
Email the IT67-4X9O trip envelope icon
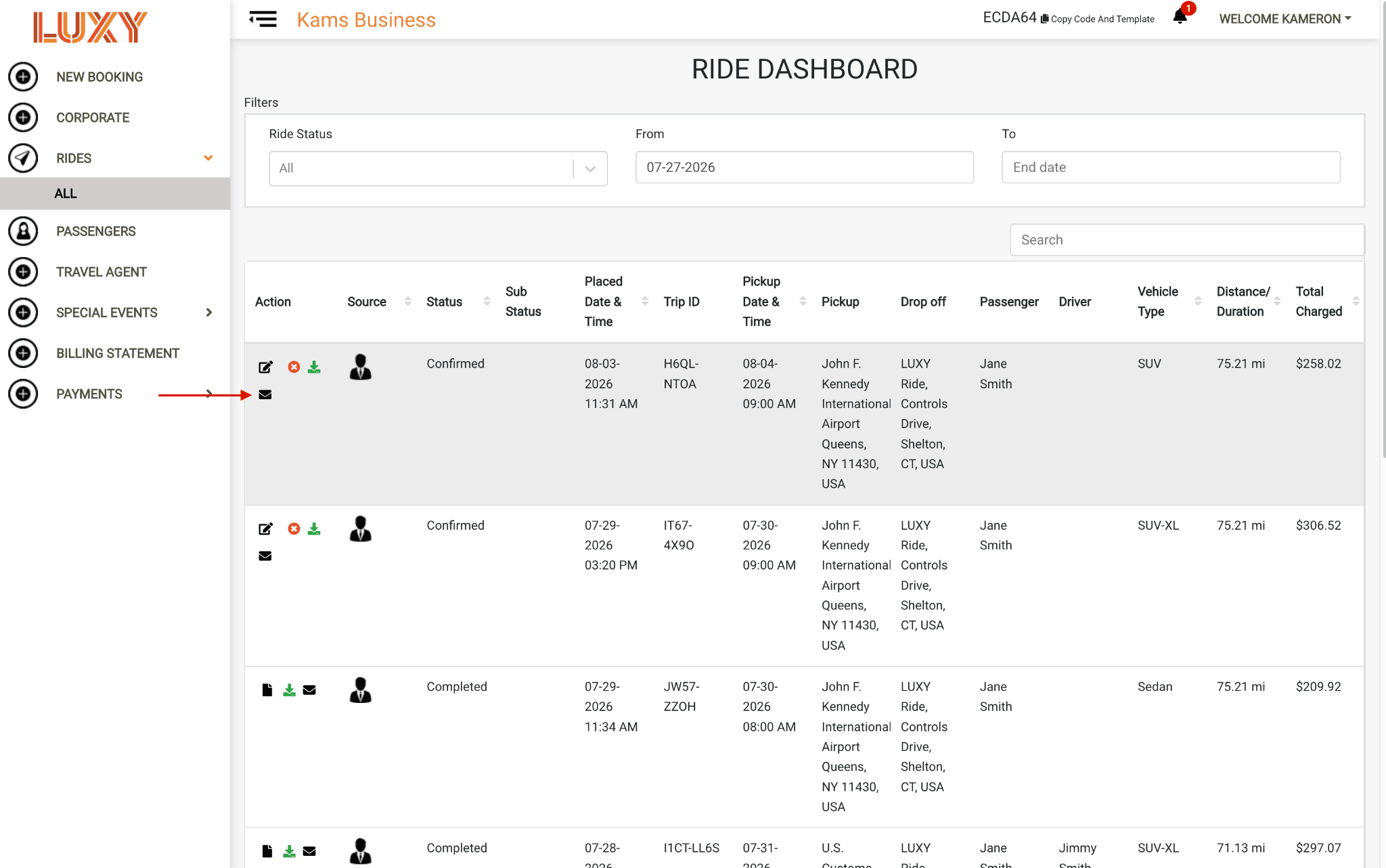point(265,556)
